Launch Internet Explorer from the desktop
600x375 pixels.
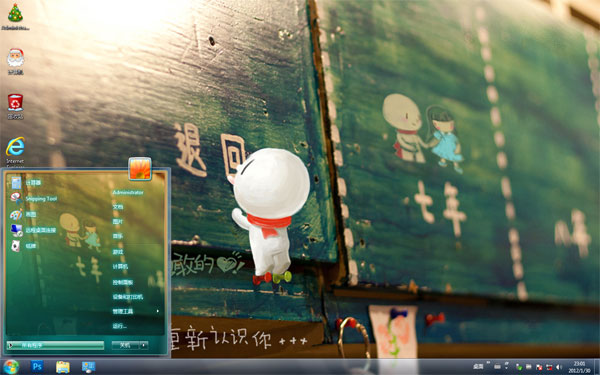[x=15, y=152]
